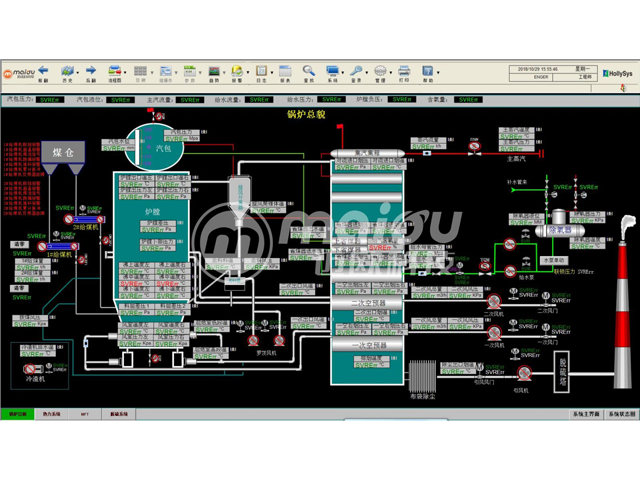Go back with the 前翻 arrow icon
The width and height of the screenshot is (640, 480).
tap(43, 71)
